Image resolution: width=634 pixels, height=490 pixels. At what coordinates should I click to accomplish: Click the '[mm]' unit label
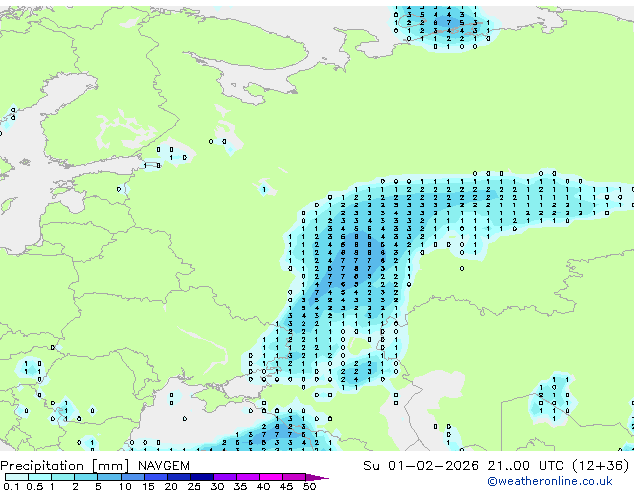click(111, 466)
